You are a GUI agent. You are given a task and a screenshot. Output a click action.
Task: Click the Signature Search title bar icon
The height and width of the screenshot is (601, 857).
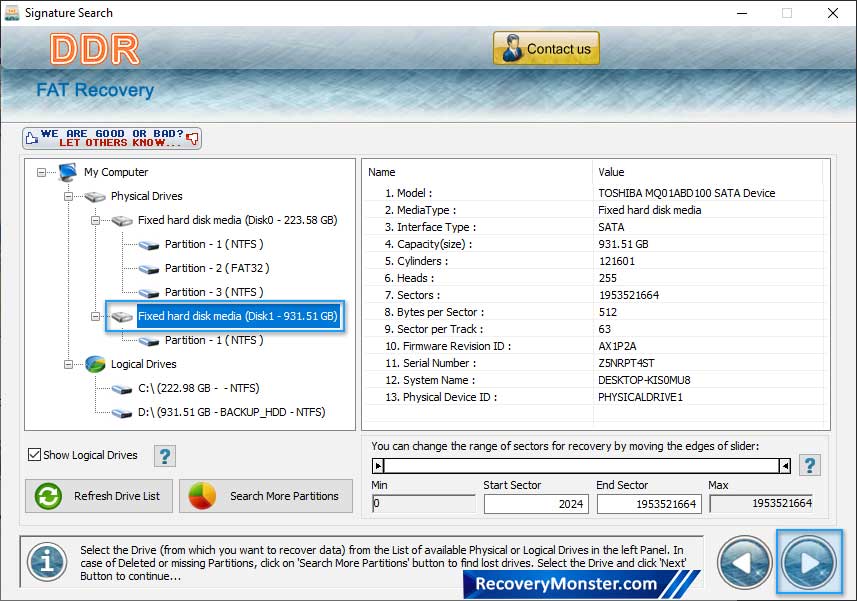[11, 13]
